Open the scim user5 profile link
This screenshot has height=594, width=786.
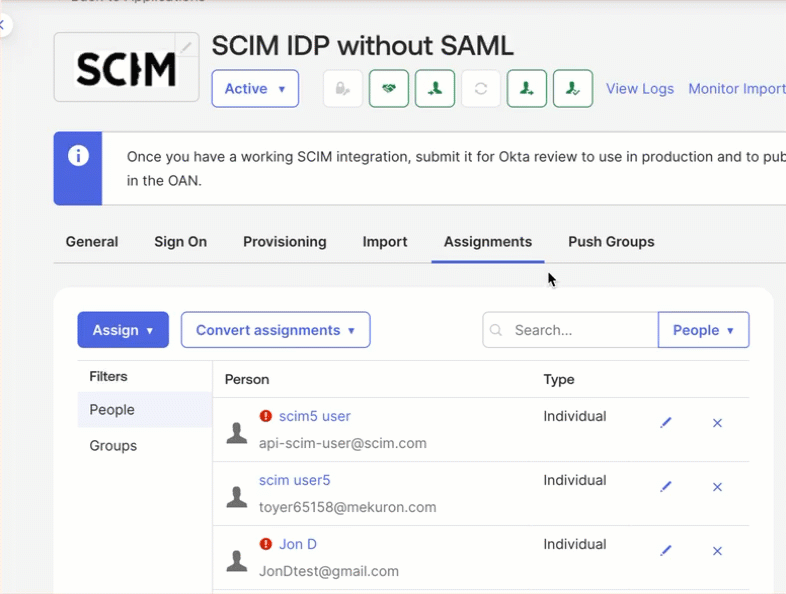[295, 480]
